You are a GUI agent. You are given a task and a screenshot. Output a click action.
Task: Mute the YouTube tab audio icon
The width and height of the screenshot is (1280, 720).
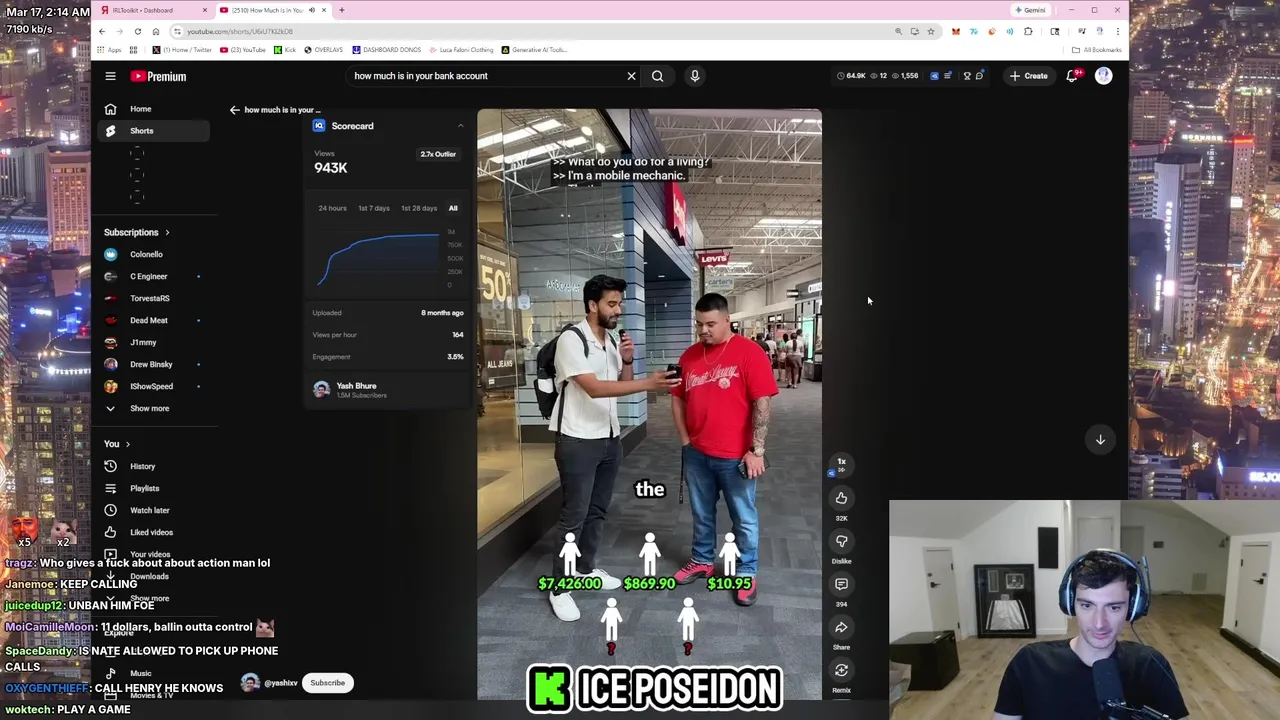pos(311,10)
